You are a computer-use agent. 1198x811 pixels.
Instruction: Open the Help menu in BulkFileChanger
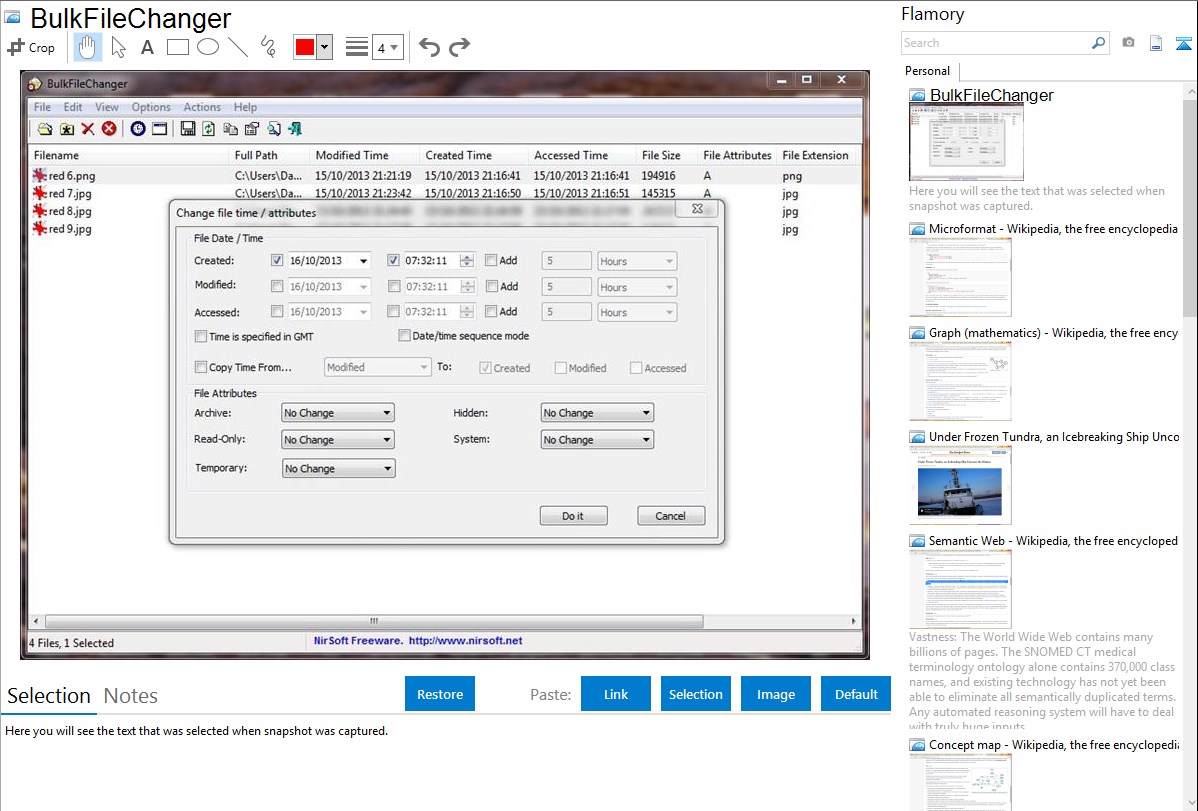[x=245, y=107]
